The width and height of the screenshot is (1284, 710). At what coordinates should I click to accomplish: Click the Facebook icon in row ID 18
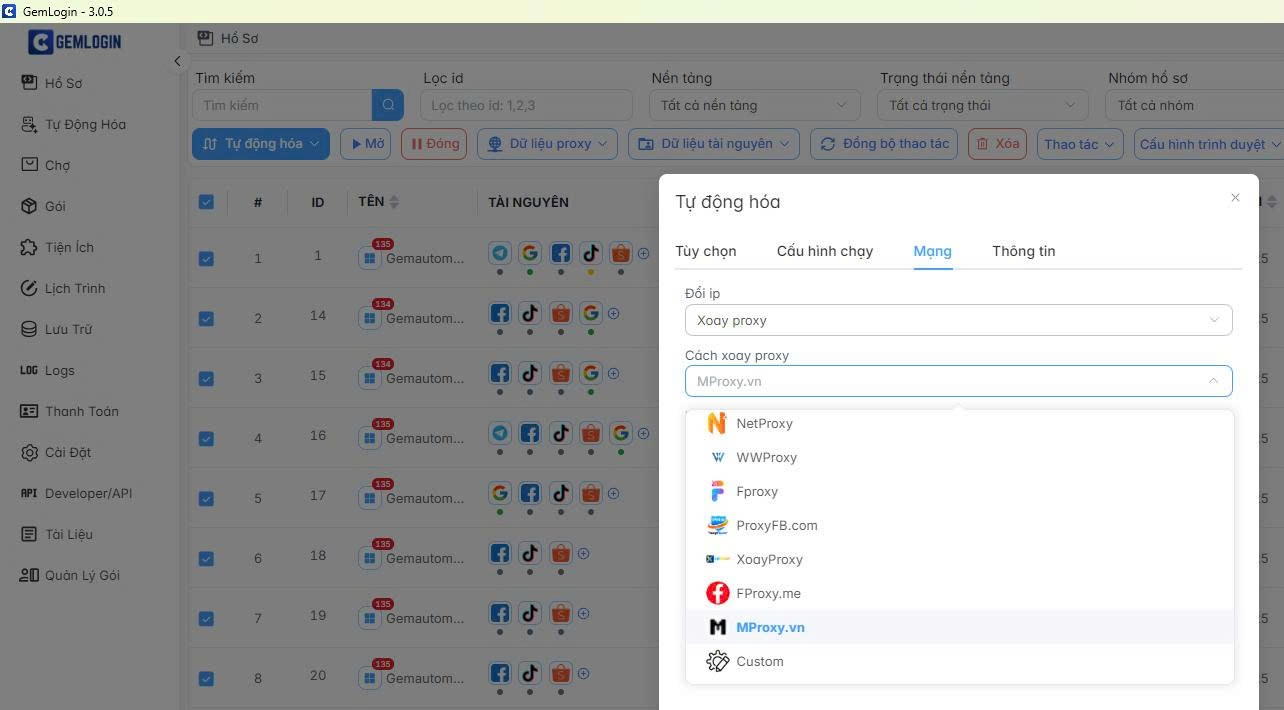pyautogui.click(x=500, y=553)
